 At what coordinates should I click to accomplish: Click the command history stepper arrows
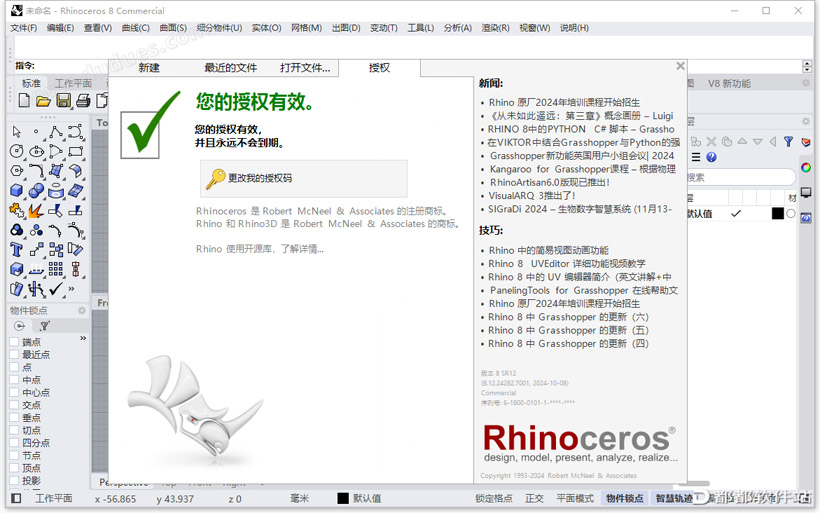[x=807, y=66]
